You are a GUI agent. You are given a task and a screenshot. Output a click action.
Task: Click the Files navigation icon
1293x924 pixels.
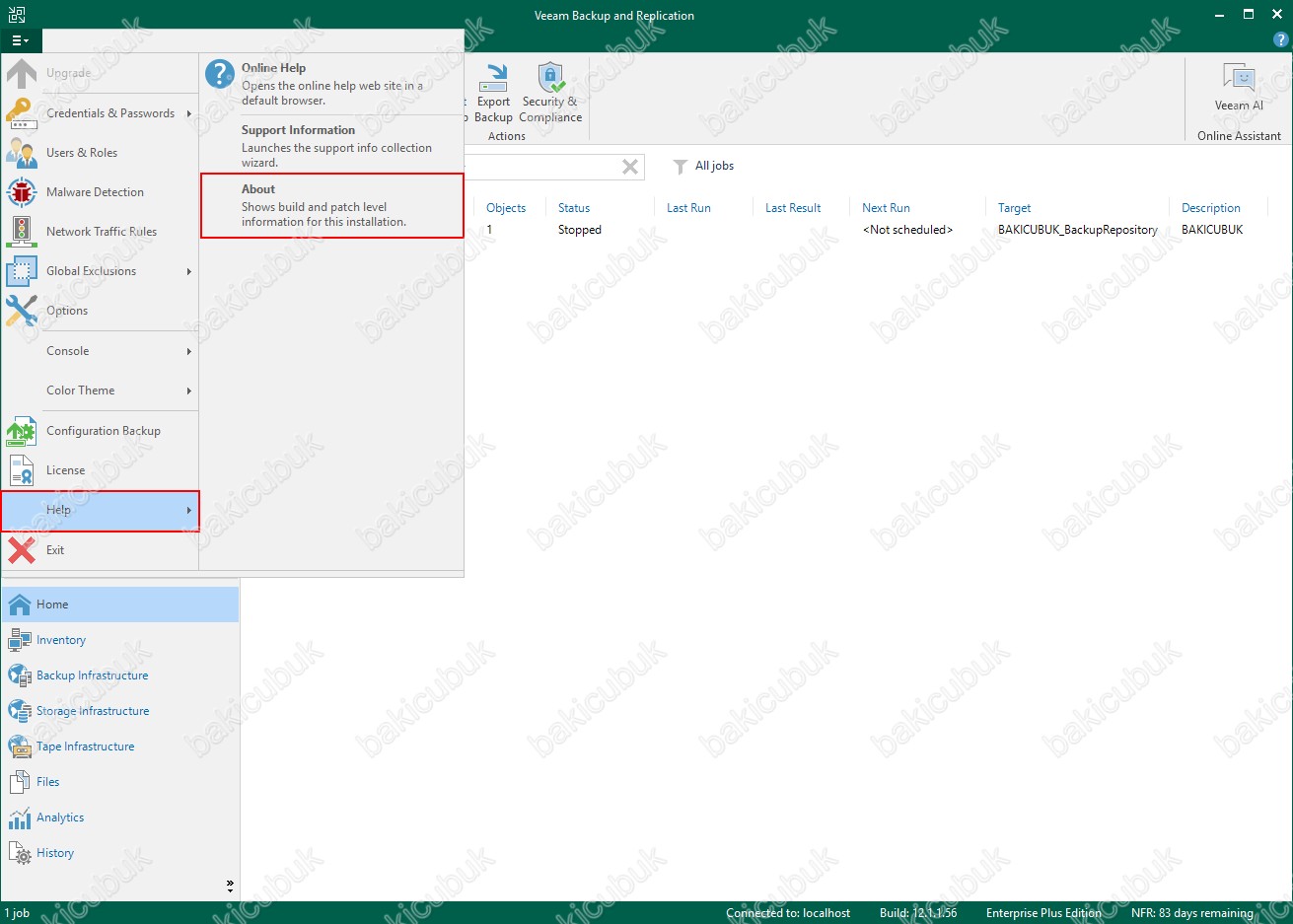(x=20, y=782)
